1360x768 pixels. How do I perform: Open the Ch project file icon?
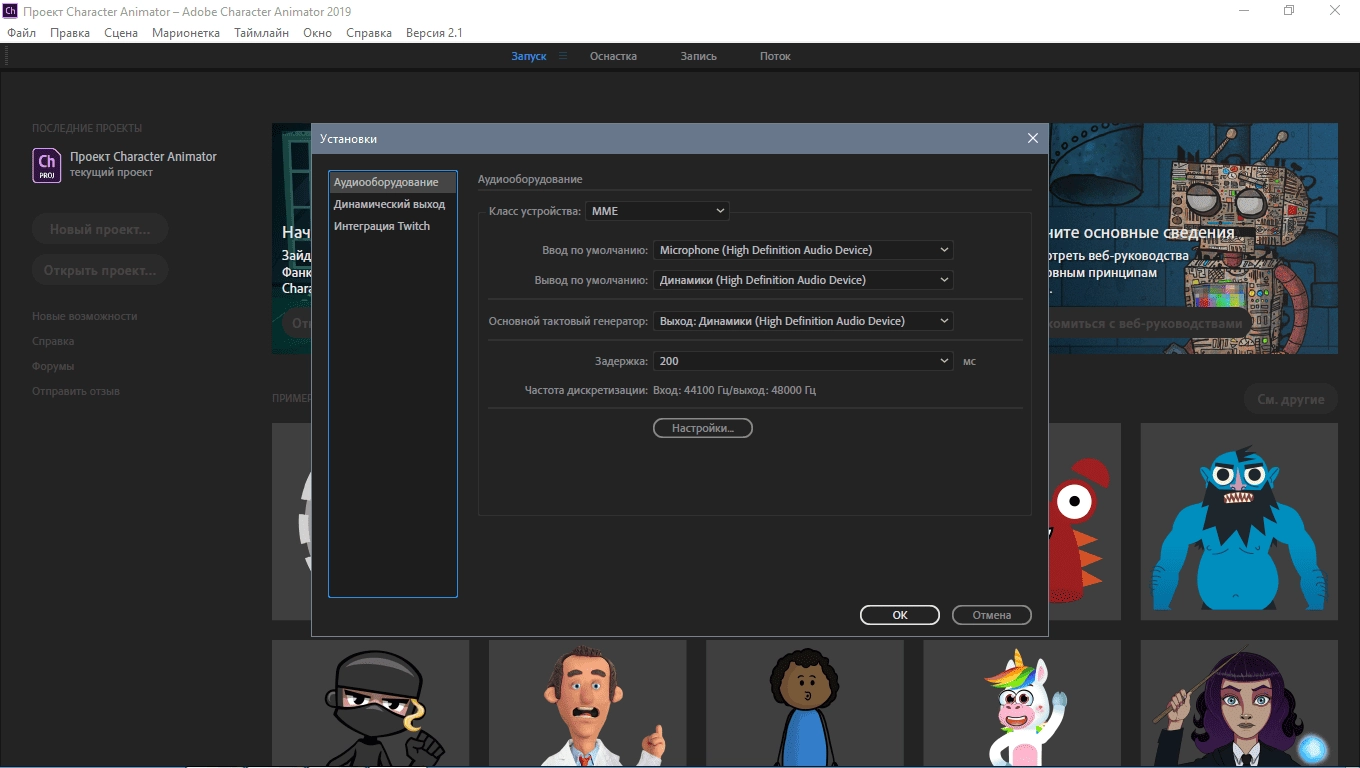[x=46, y=165]
